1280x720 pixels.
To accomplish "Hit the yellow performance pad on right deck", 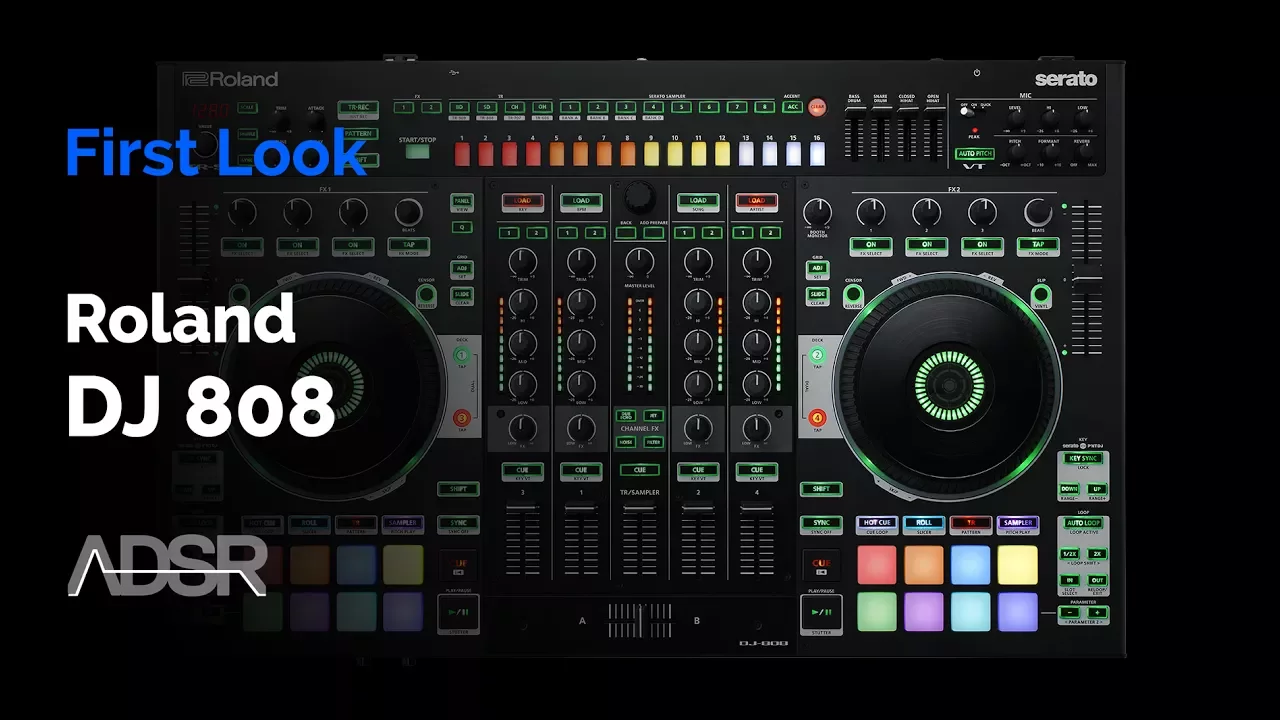I will (1018, 565).
